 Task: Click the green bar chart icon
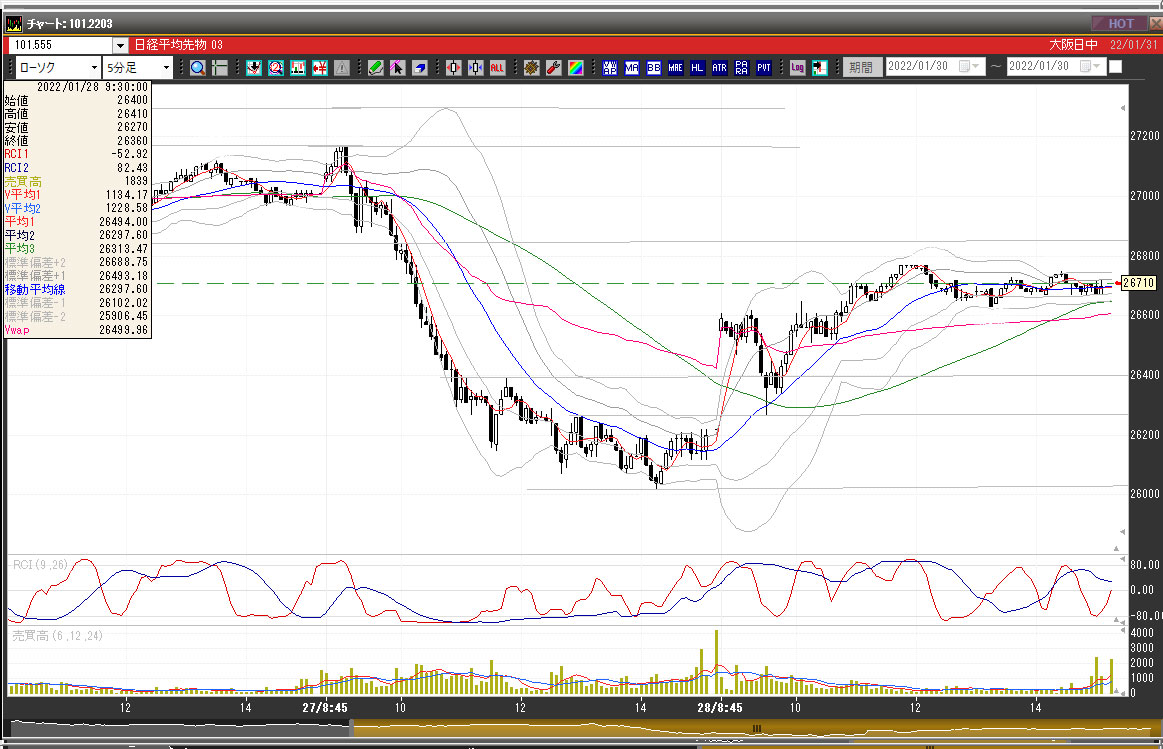click(x=298, y=67)
